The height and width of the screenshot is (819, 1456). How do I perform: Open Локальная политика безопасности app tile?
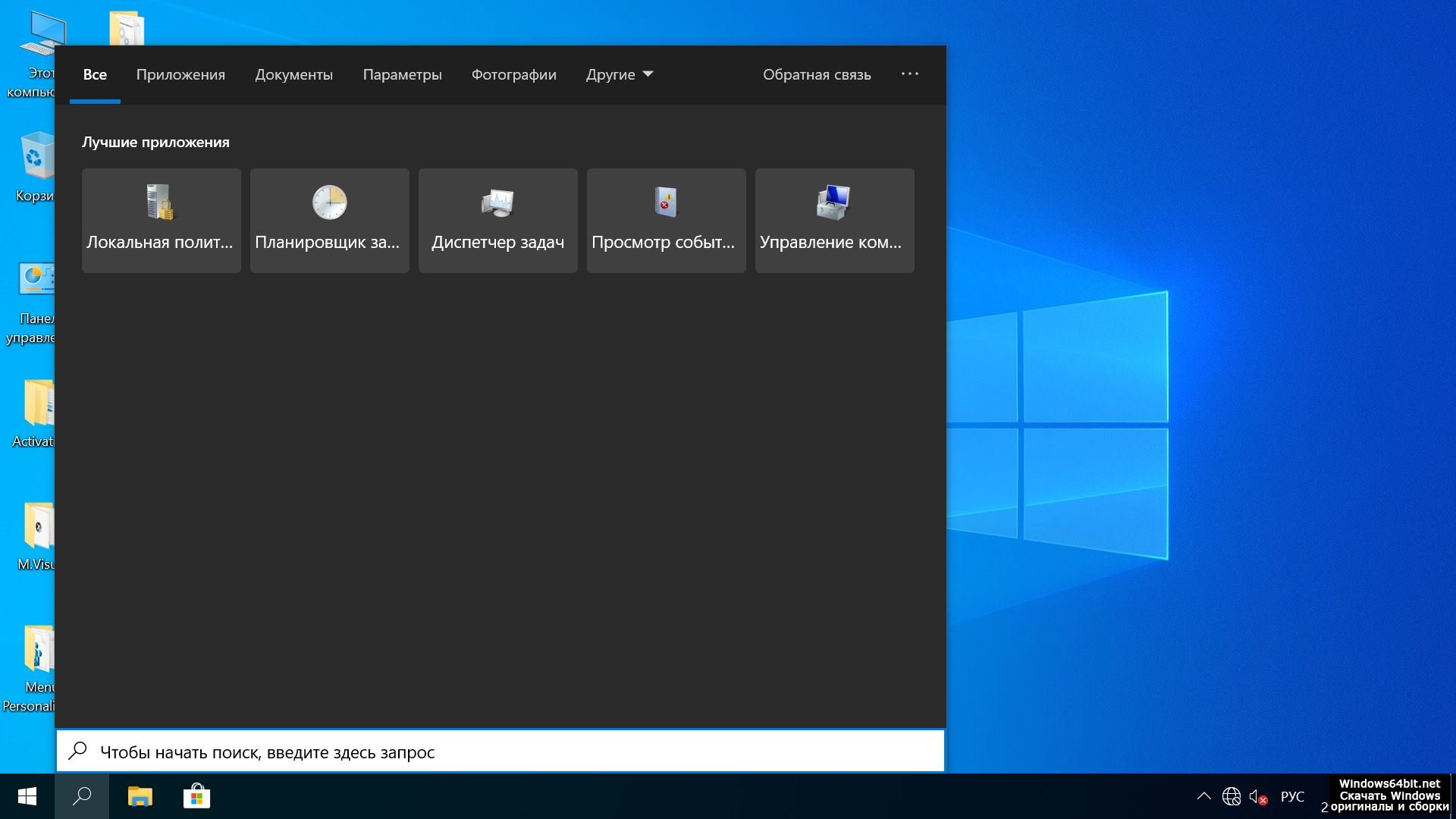[161, 220]
